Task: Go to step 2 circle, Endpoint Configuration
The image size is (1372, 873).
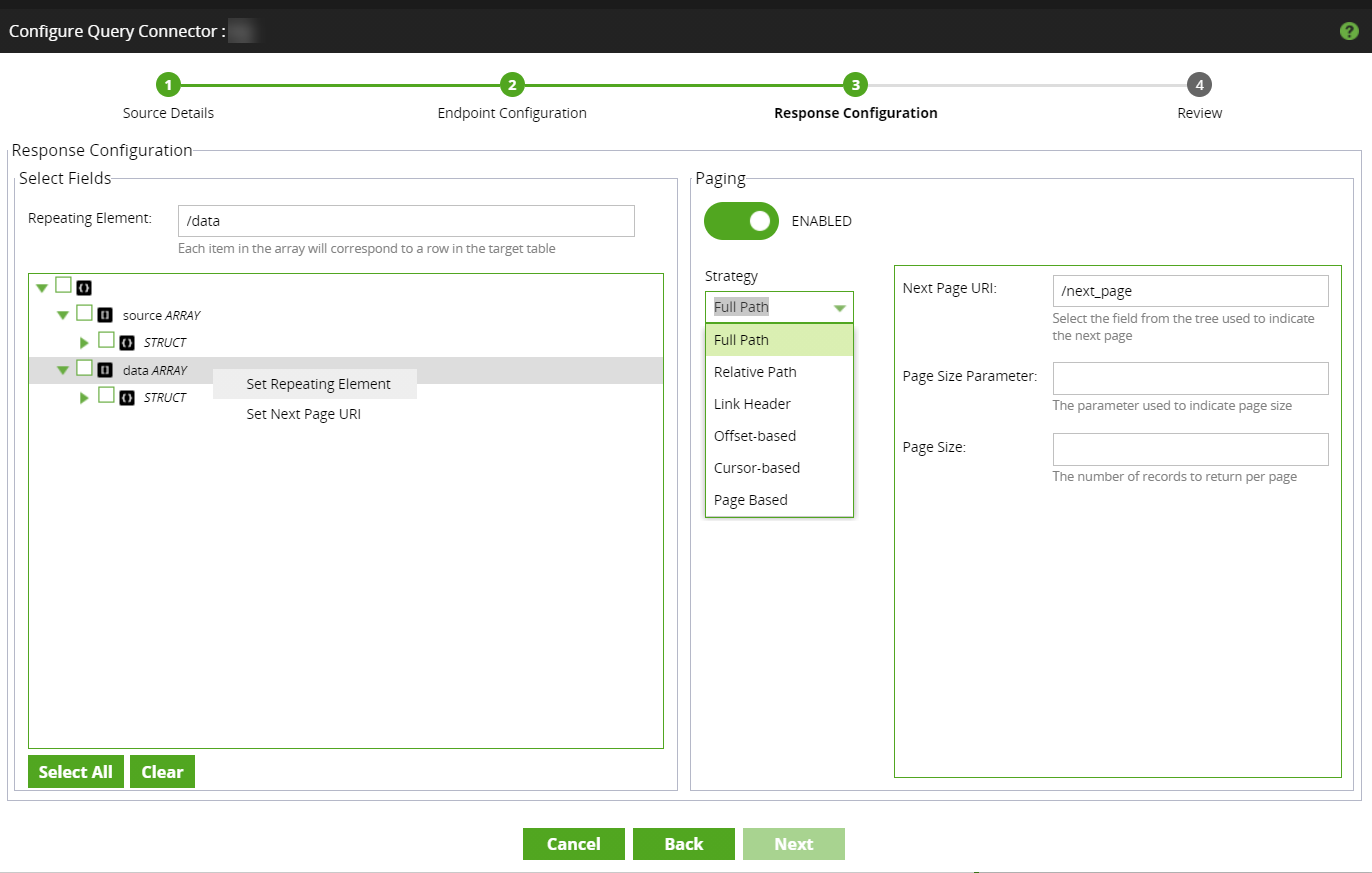Action: pyautogui.click(x=512, y=85)
